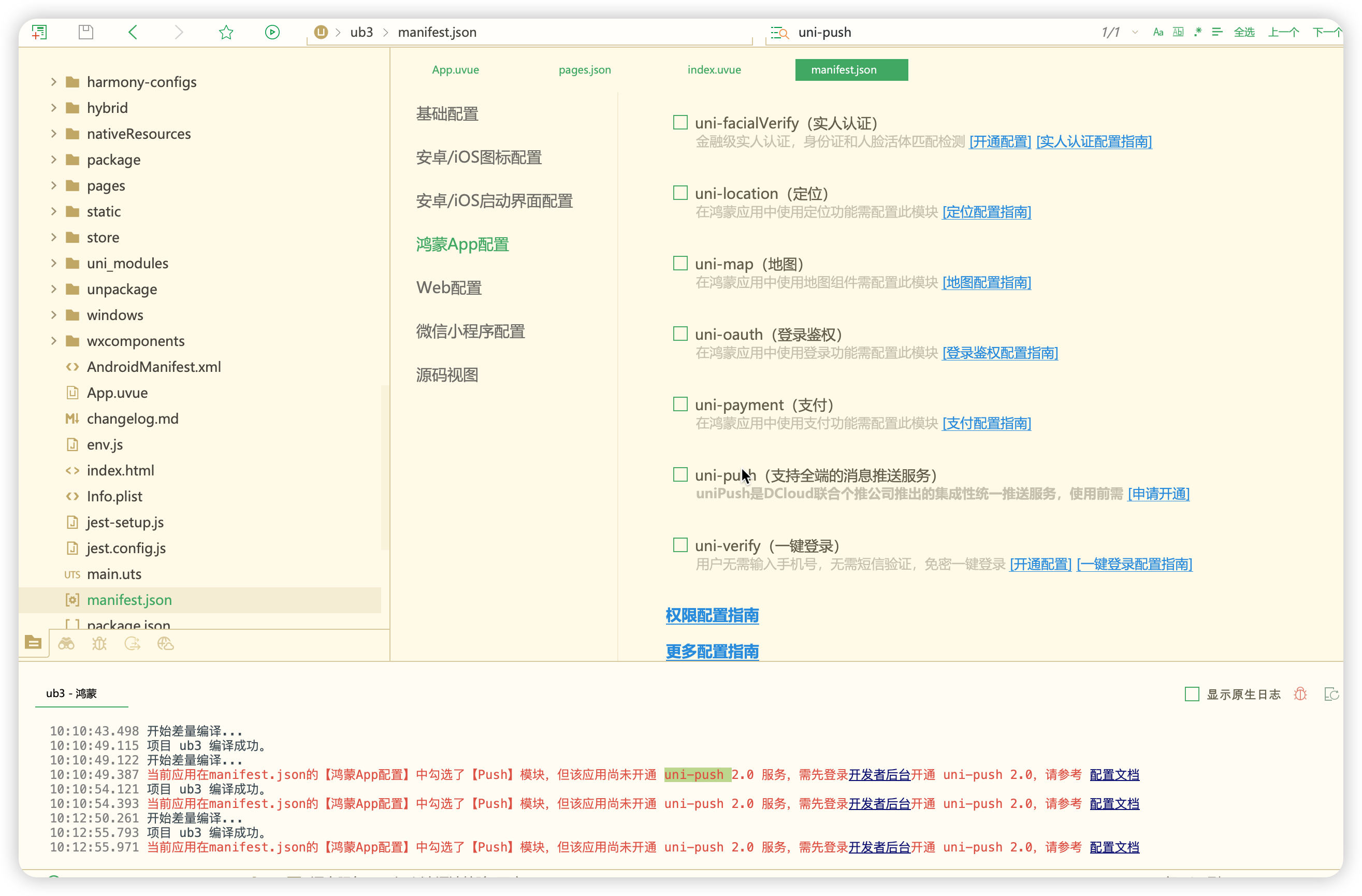
Task: Click the back navigation arrow
Action: point(133,32)
